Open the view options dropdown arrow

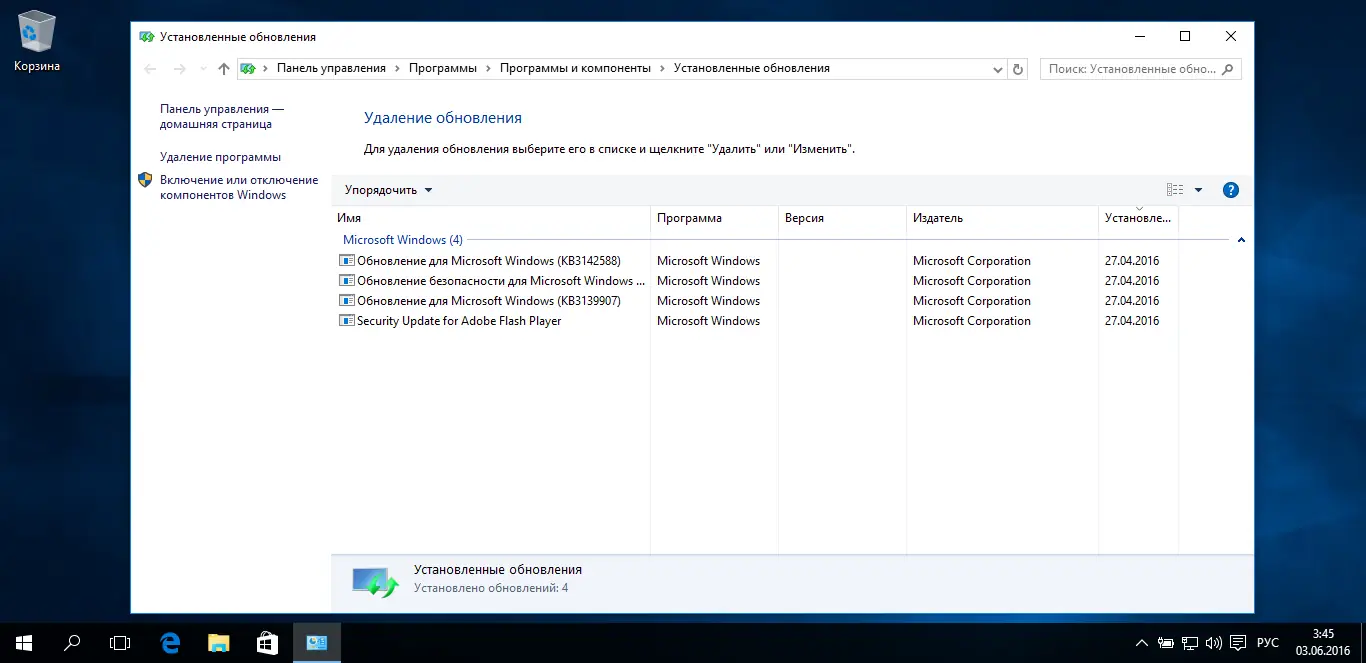(x=1198, y=190)
